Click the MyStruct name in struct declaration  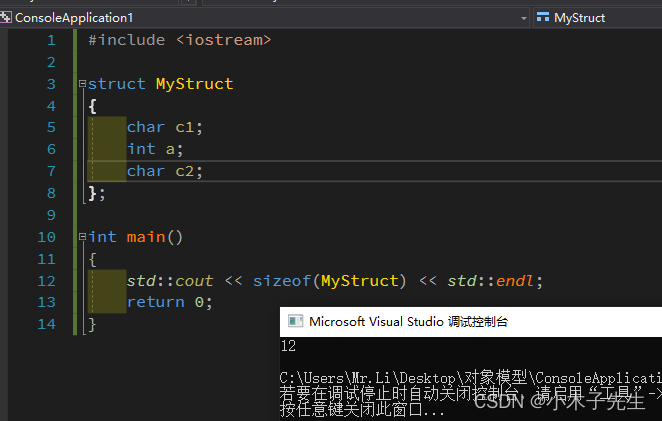194,84
